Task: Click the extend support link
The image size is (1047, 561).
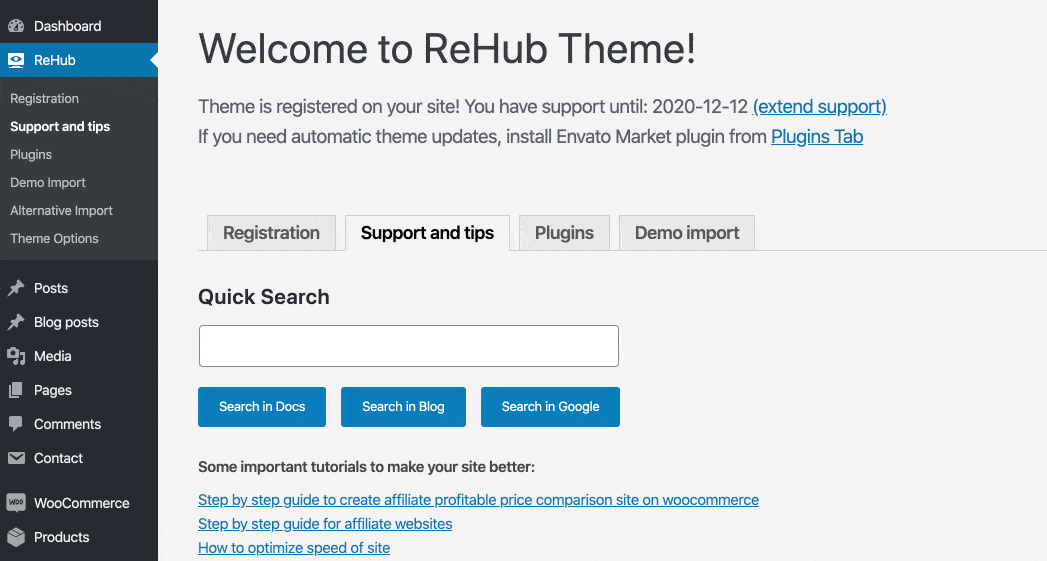Action: [819, 106]
